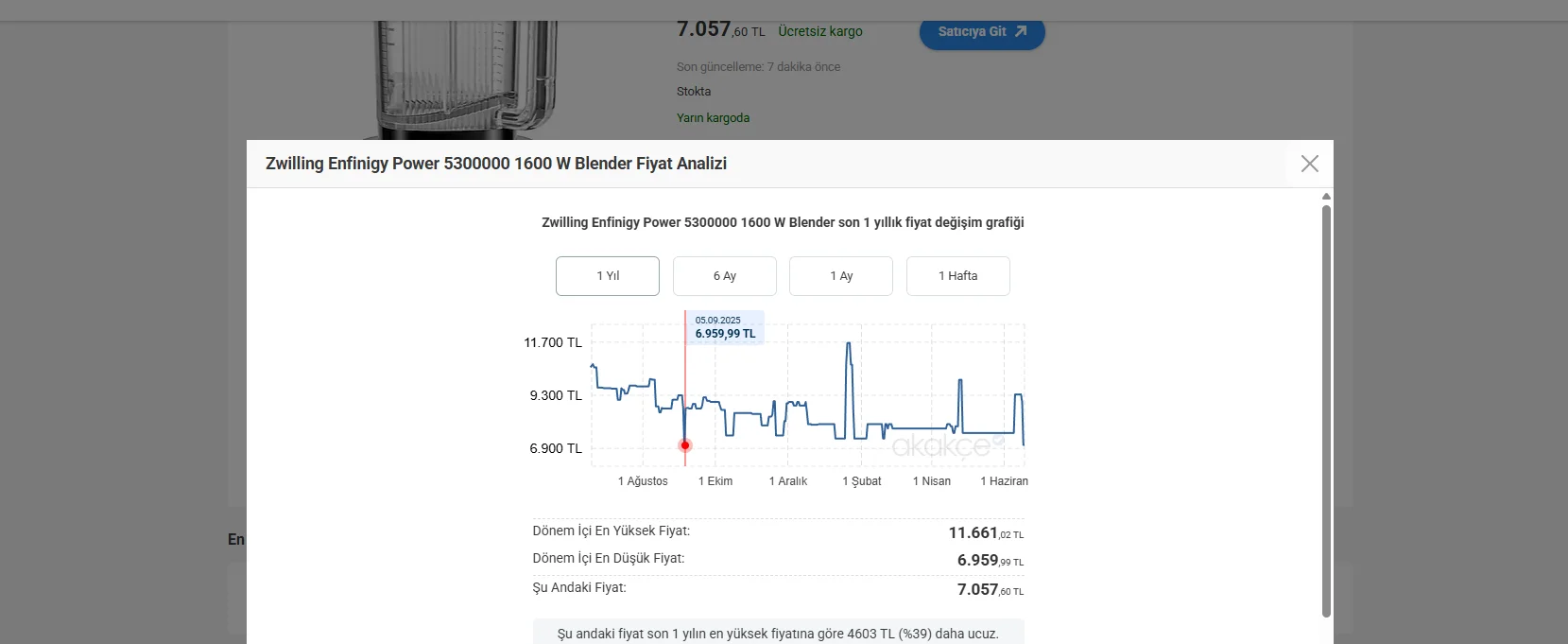Click the highest price value 11.661,02 TL
This screenshot has height=644, width=1568.
pyautogui.click(x=986, y=533)
